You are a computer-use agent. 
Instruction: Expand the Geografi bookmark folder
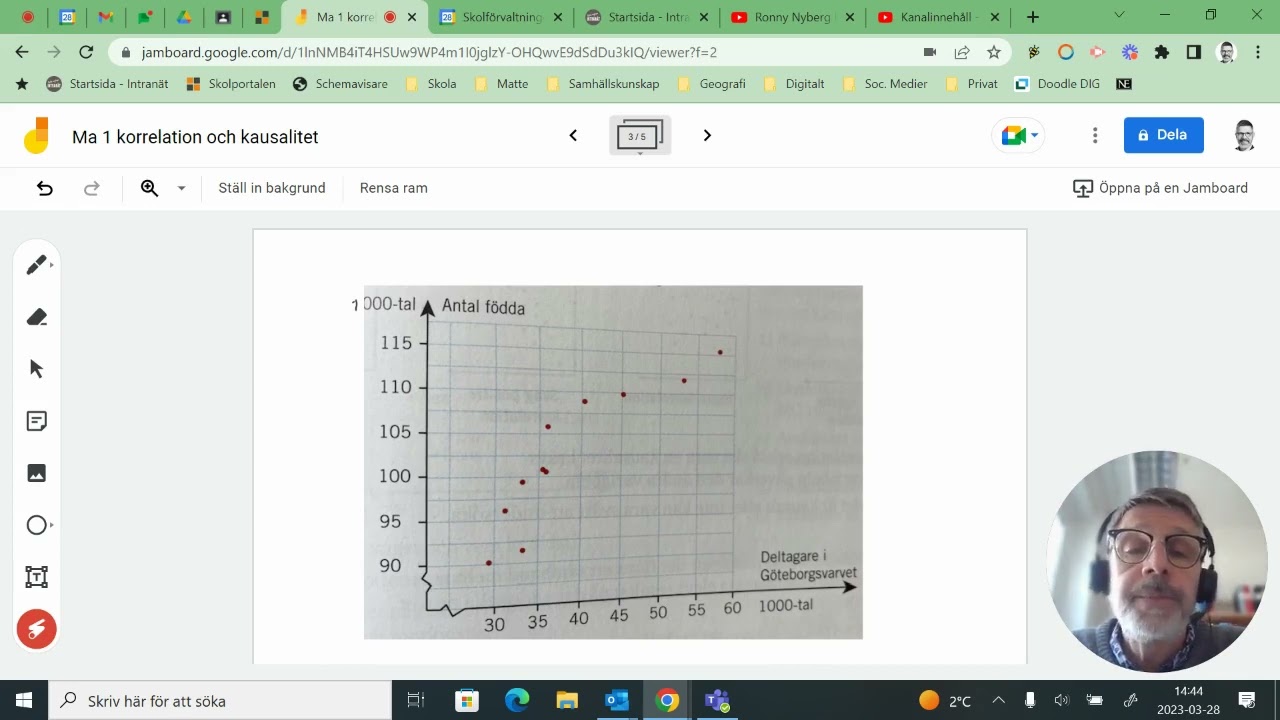711,84
